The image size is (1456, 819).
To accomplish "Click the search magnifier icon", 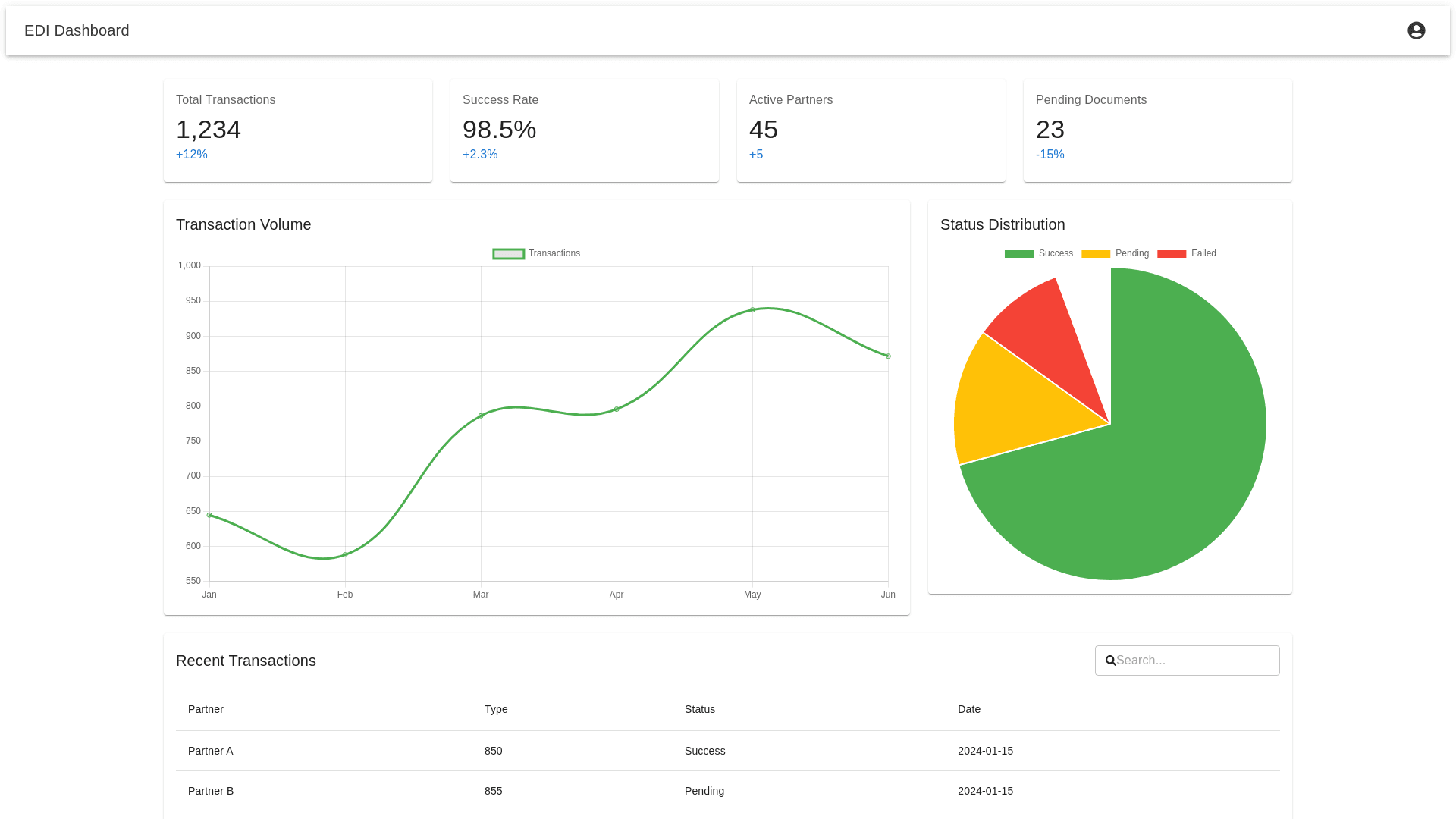I will tap(1110, 661).
